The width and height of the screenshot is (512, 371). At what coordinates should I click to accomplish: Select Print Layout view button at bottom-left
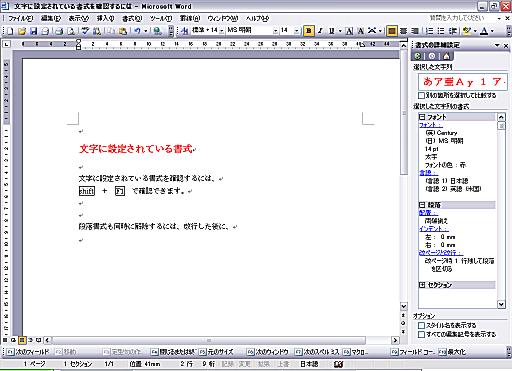(x=22, y=340)
